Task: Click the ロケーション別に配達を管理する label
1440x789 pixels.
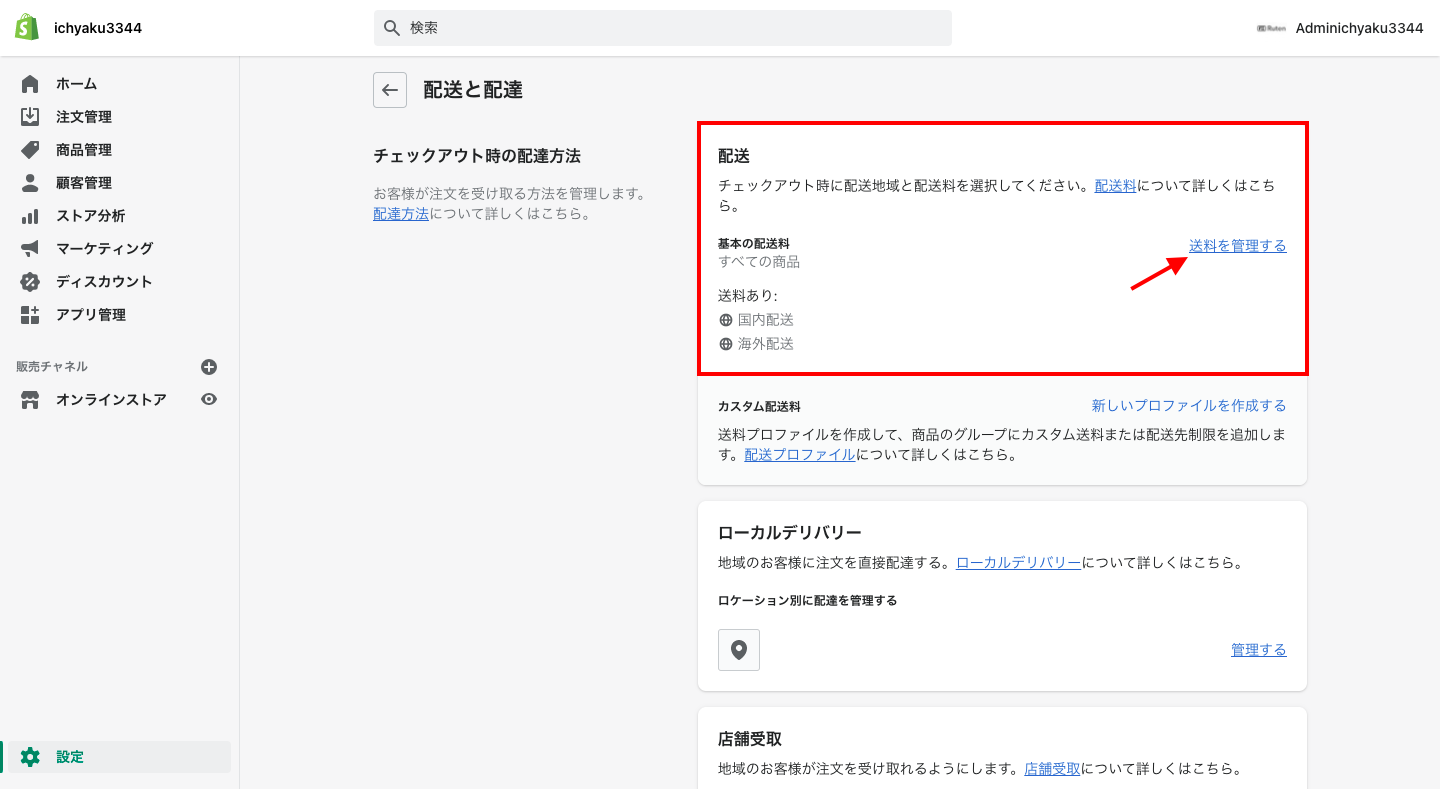Action: click(x=808, y=601)
